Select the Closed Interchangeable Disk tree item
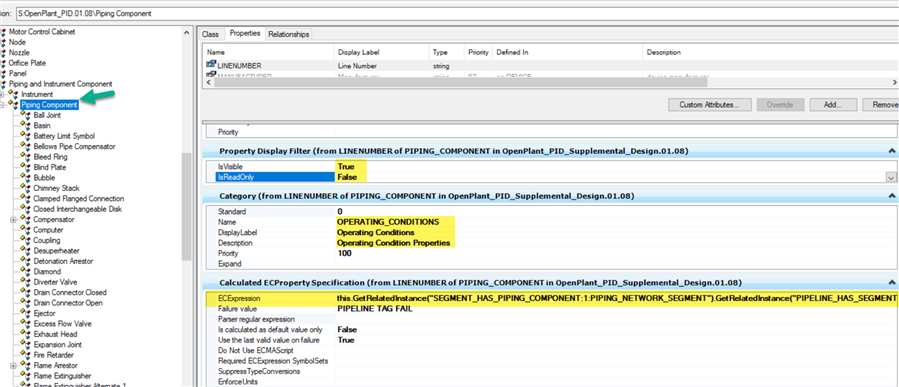 coord(77,209)
